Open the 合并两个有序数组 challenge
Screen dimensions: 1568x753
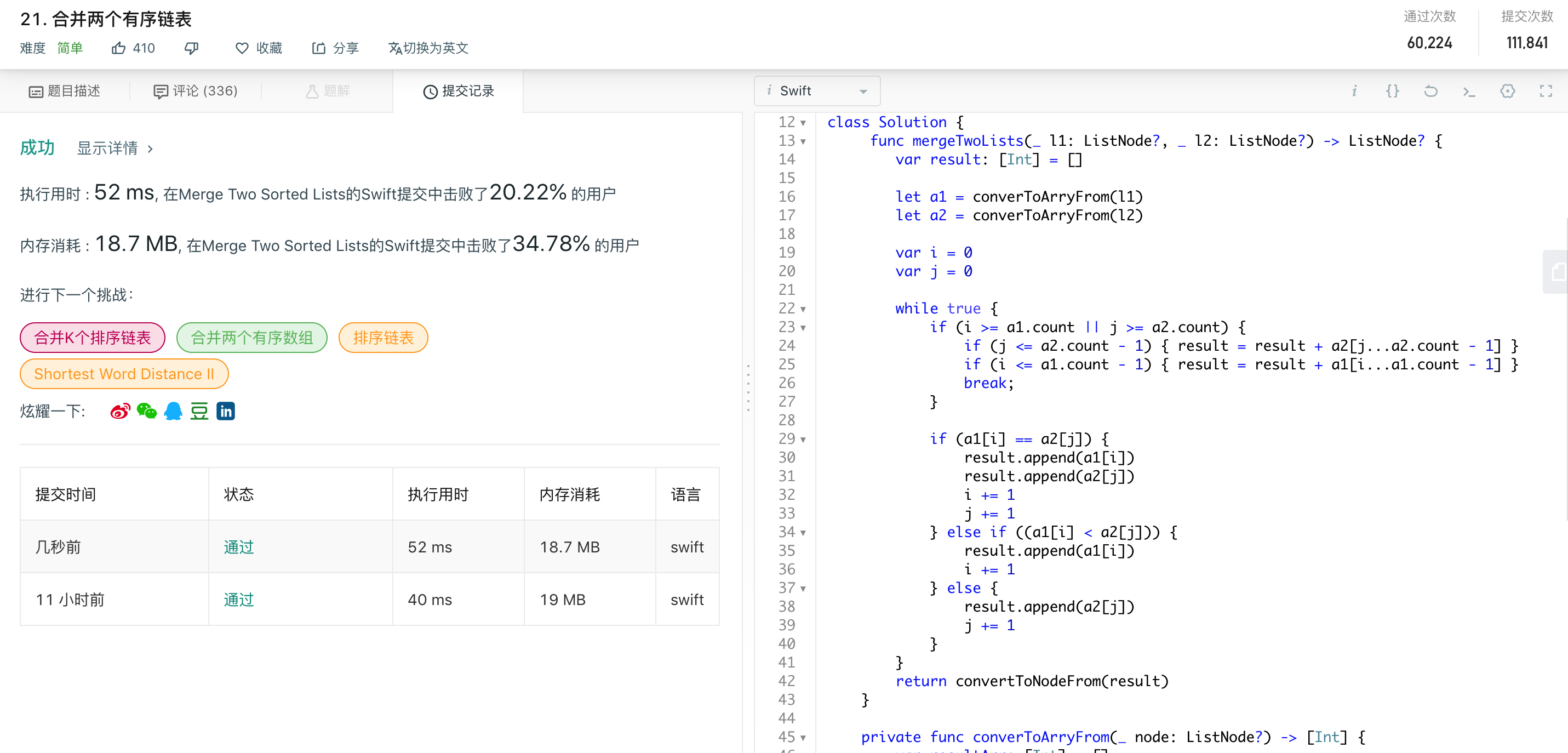pyautogui.click(x=252, y=338)
